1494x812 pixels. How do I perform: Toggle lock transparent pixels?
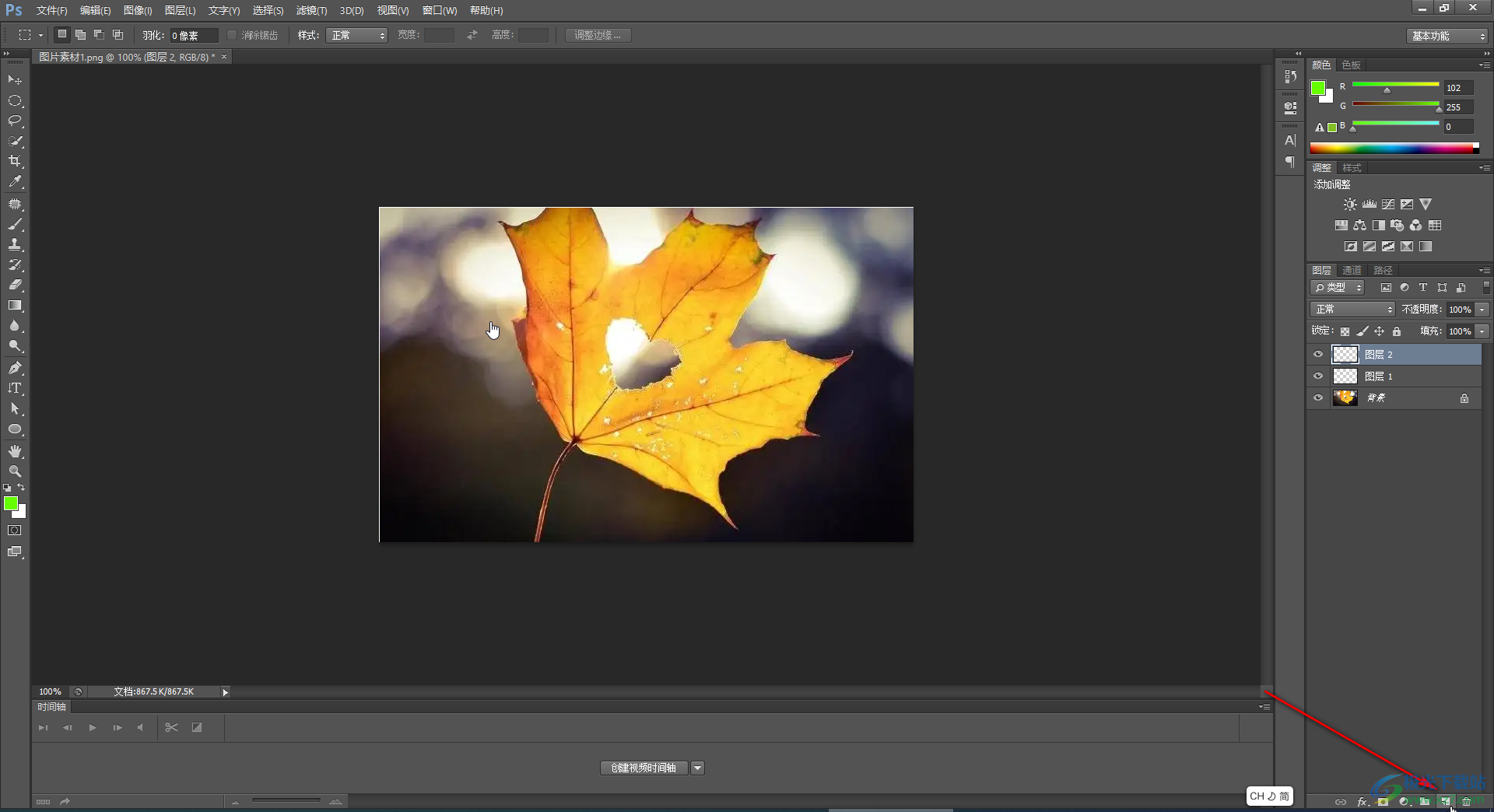tap(1345, 331)
